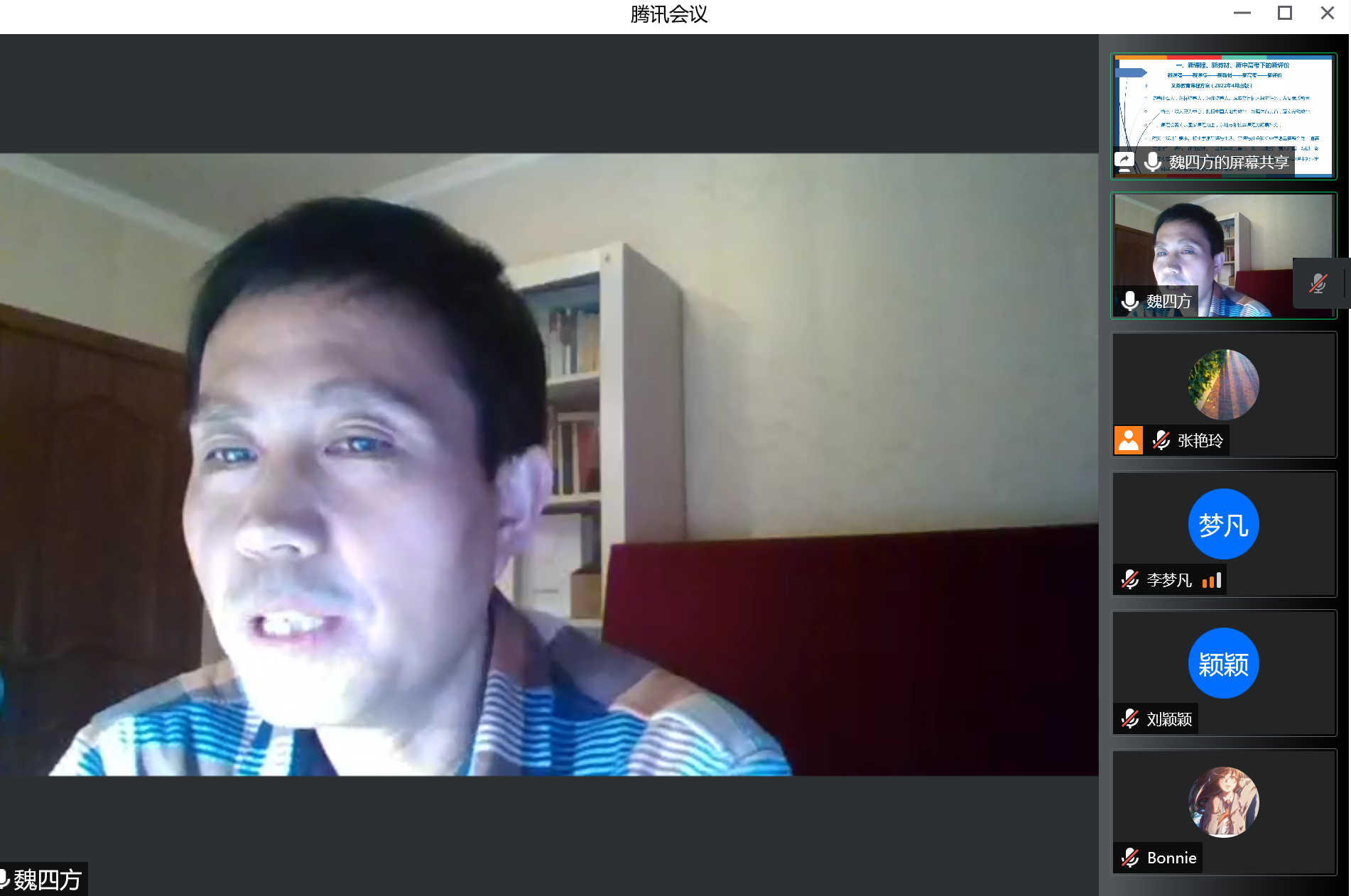Minimize the 腾讯会议 window
Screen dimensions: 1351x896
coord(1242,13)
